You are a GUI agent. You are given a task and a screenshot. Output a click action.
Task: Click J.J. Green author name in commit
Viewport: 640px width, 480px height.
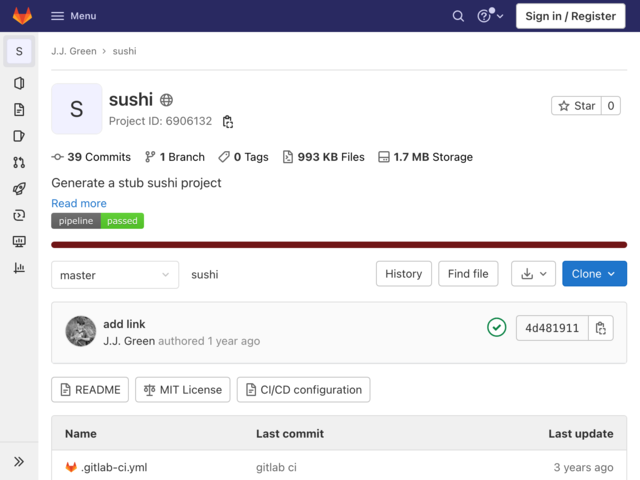[x=129, y=341]
